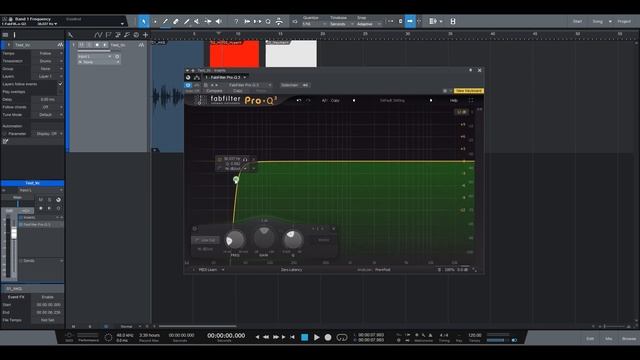The width and height of the screenshot is (640, 360).
Task: Click the Compare button in plugin header
Action: [x=214, y=91]
